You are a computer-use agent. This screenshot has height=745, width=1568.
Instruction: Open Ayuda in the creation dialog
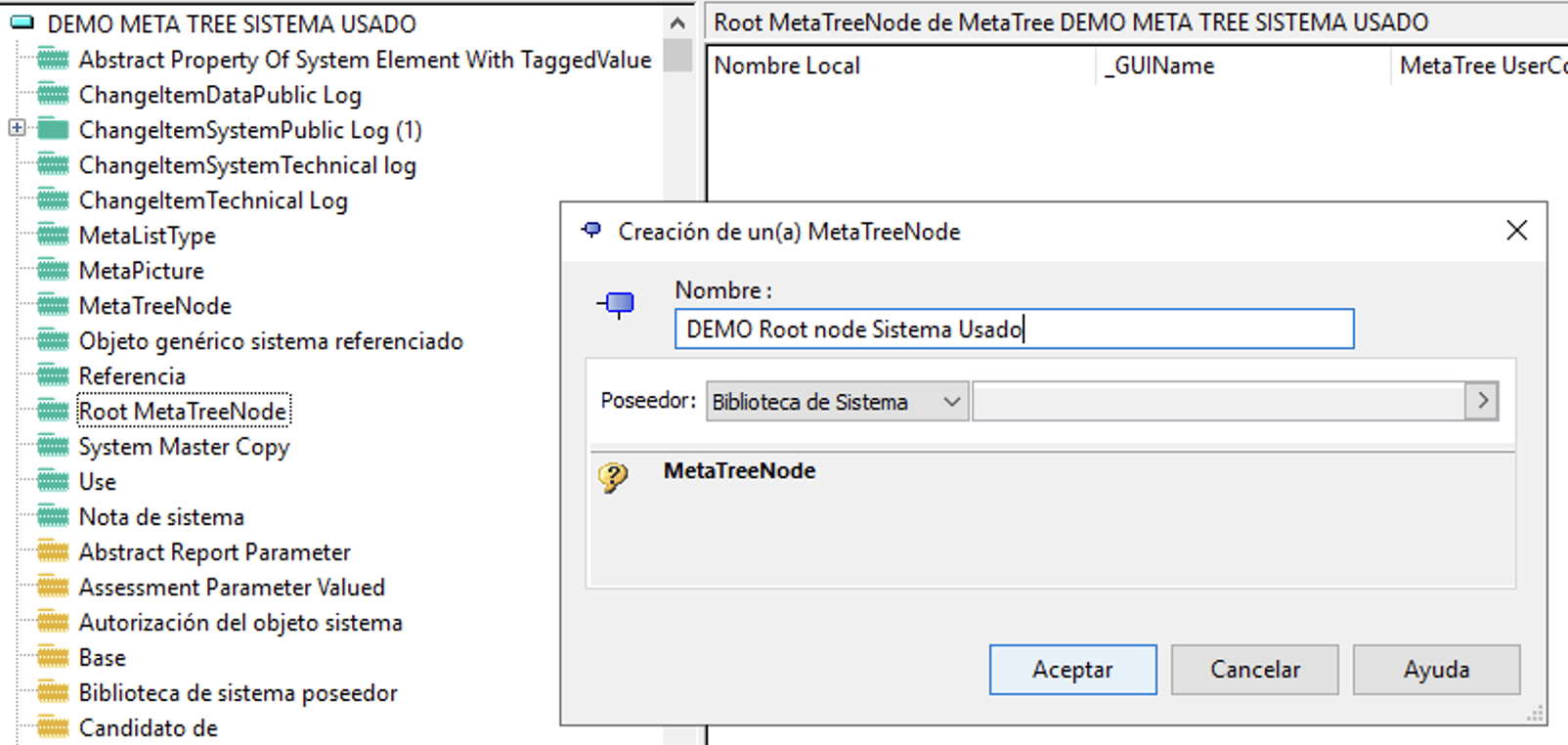(1436, 670)
